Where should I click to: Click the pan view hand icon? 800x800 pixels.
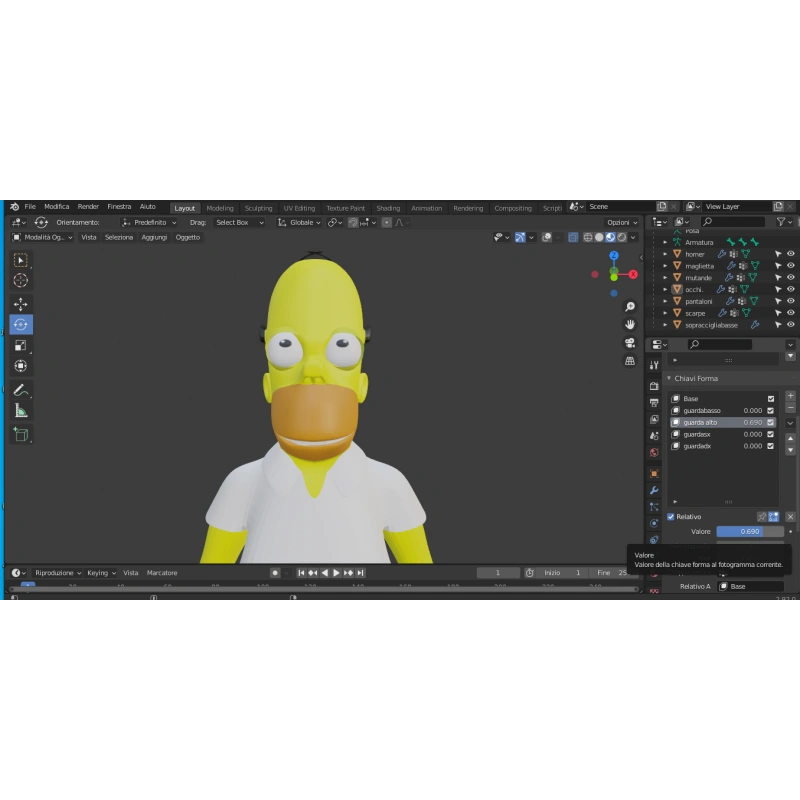click(630, 324)
